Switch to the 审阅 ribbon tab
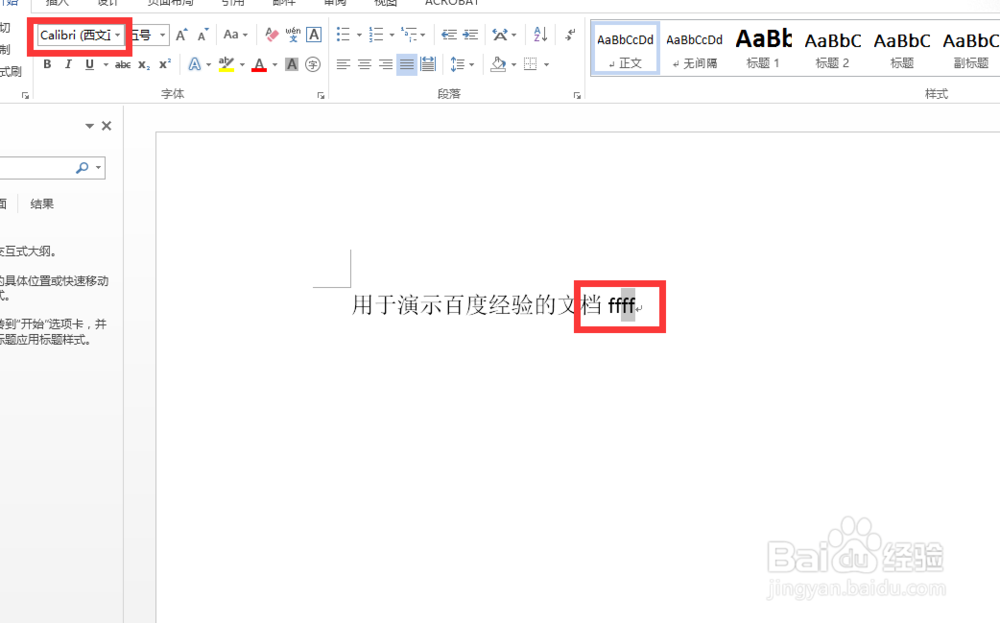Viewport: 1000px width, 623px height. tap(333, 3)
